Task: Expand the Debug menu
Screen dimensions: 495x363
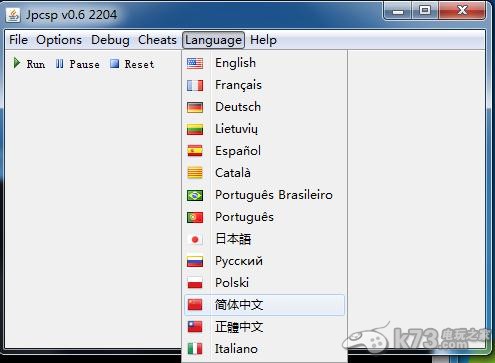Action: 110,40
